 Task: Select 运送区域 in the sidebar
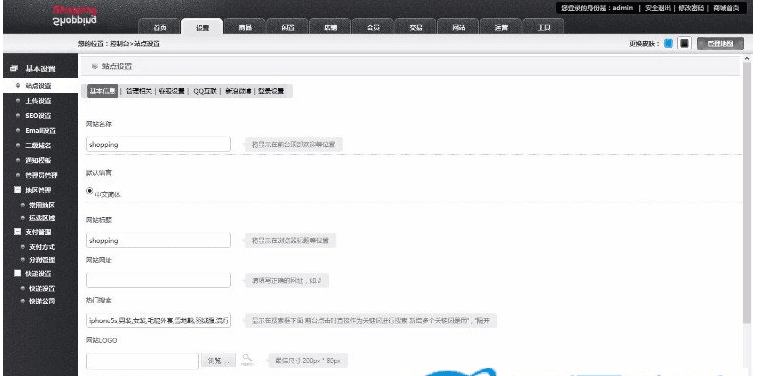click(x=42, y=218)
